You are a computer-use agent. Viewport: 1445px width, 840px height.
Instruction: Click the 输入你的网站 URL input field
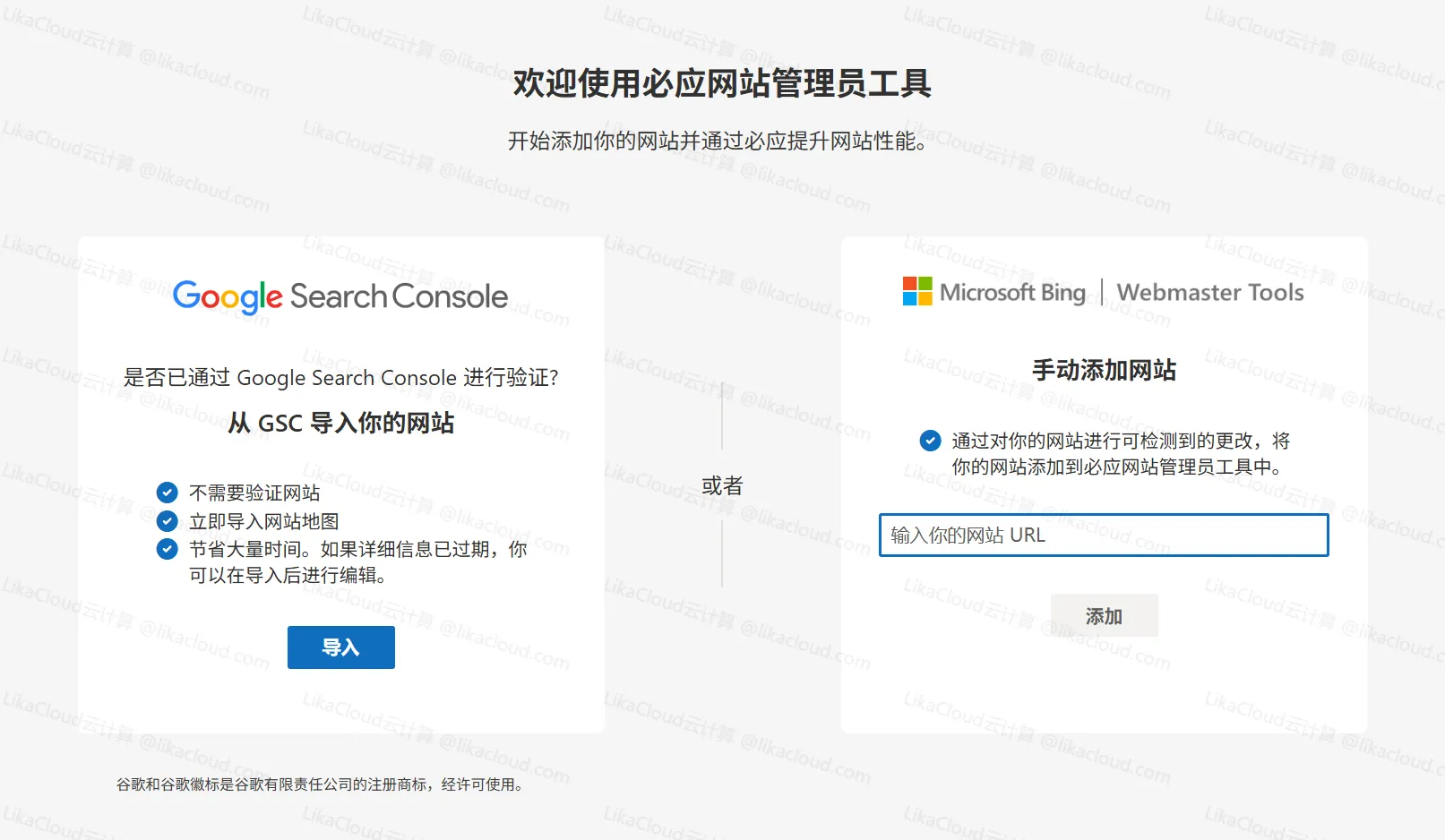pos(1104,535)
